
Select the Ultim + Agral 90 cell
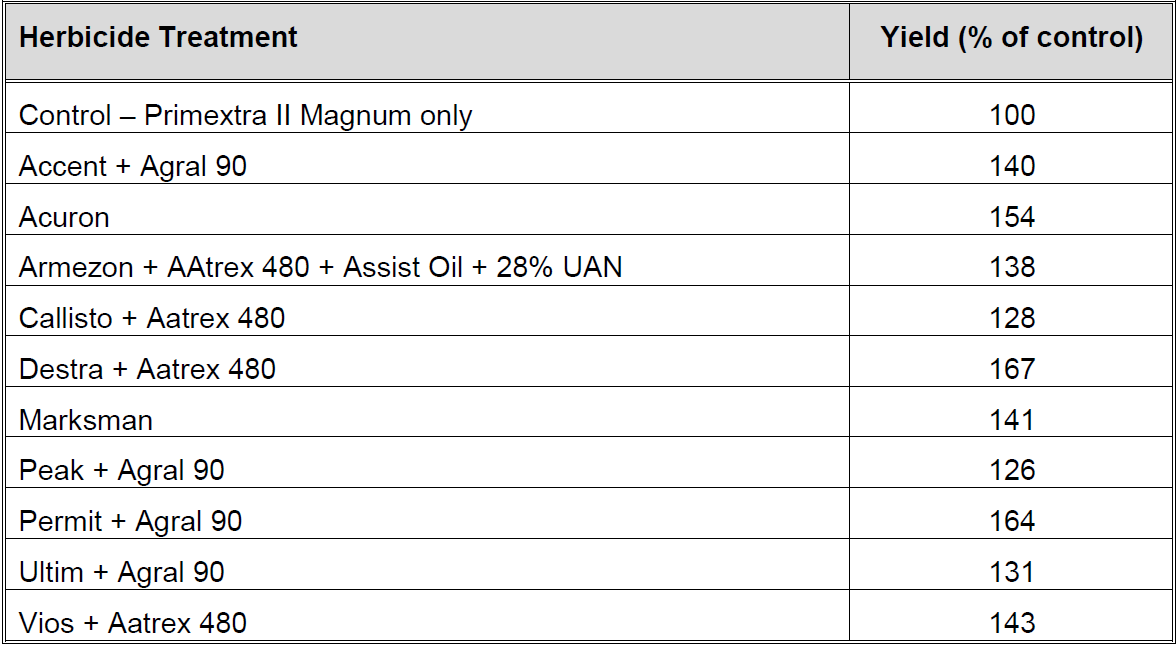[x=122, y=572]
